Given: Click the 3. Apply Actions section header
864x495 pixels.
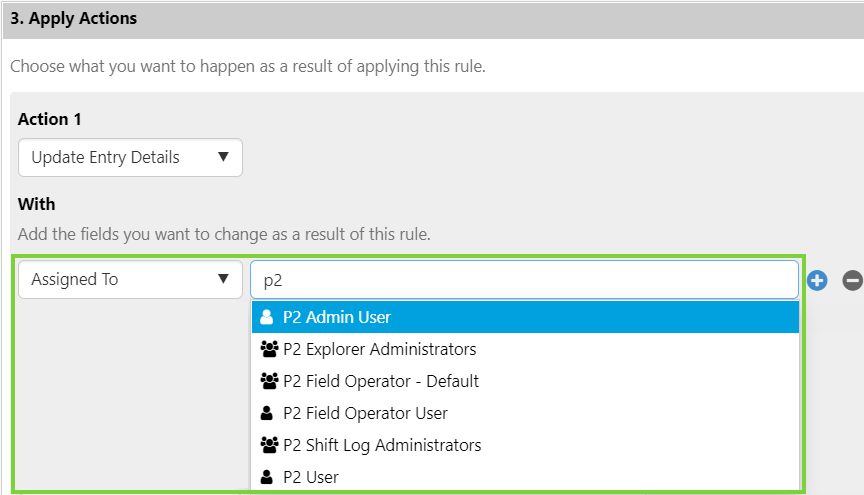Looking at the screenshot, I should (x=74, y=19).
